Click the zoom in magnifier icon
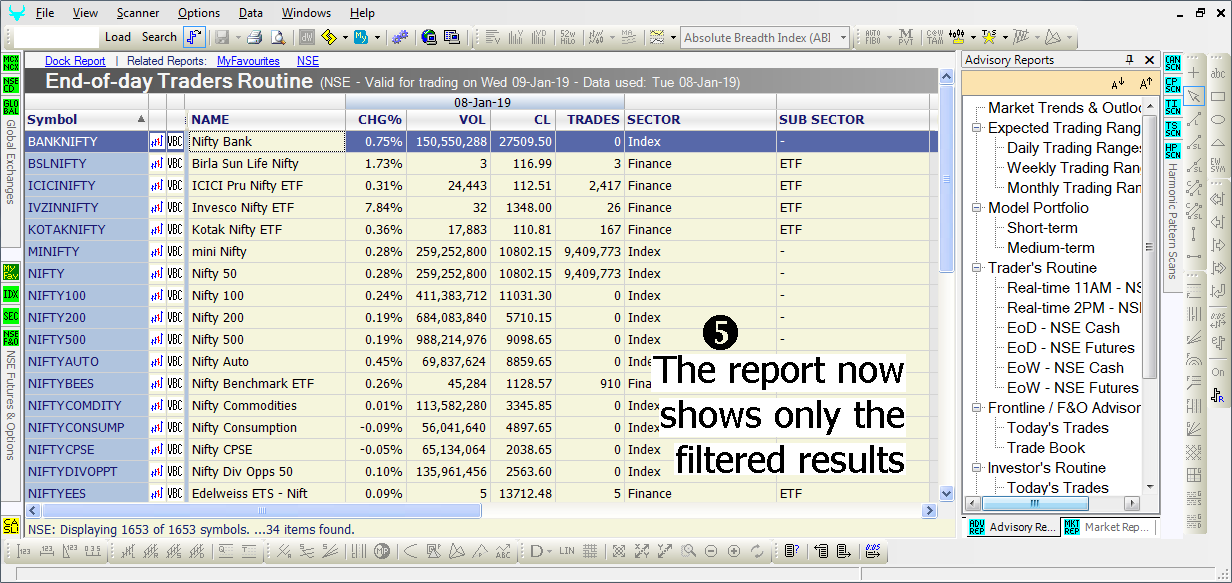Screen dimensions: 1232x583 tap(689, 551)
